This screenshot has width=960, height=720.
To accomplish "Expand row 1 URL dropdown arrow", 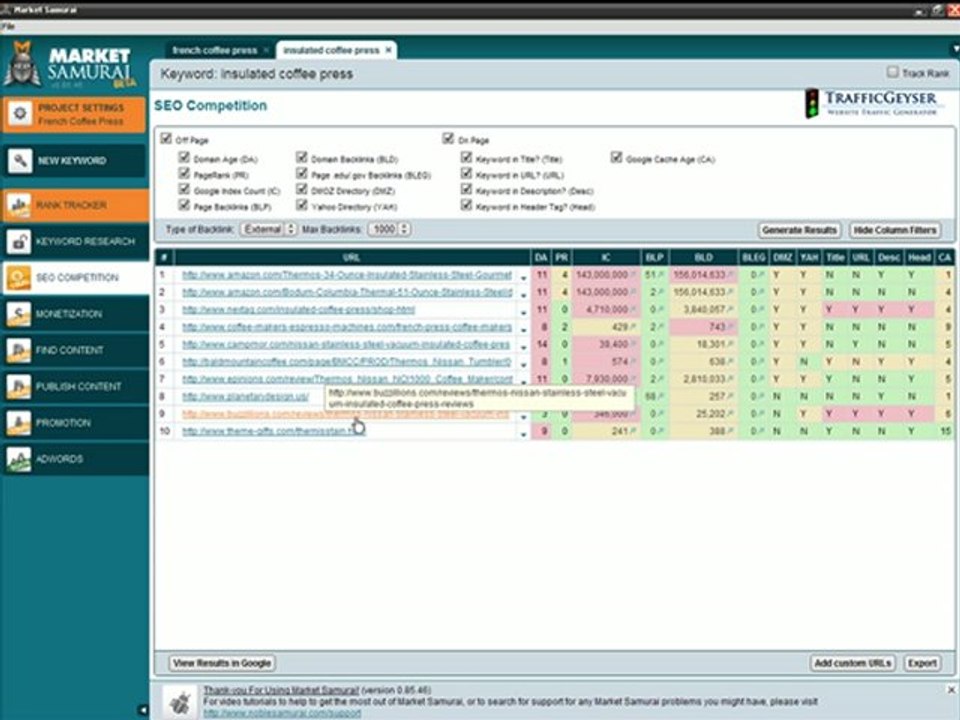I will [x=523, y=277].
